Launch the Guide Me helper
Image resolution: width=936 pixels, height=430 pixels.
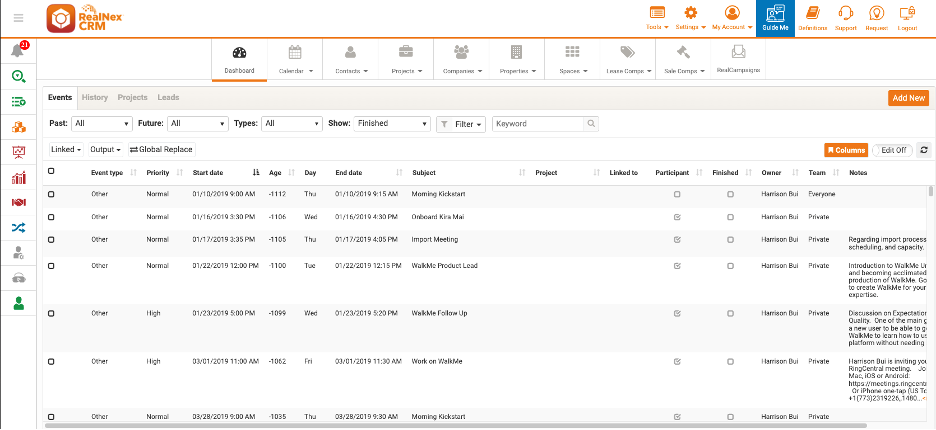point(775,19)
